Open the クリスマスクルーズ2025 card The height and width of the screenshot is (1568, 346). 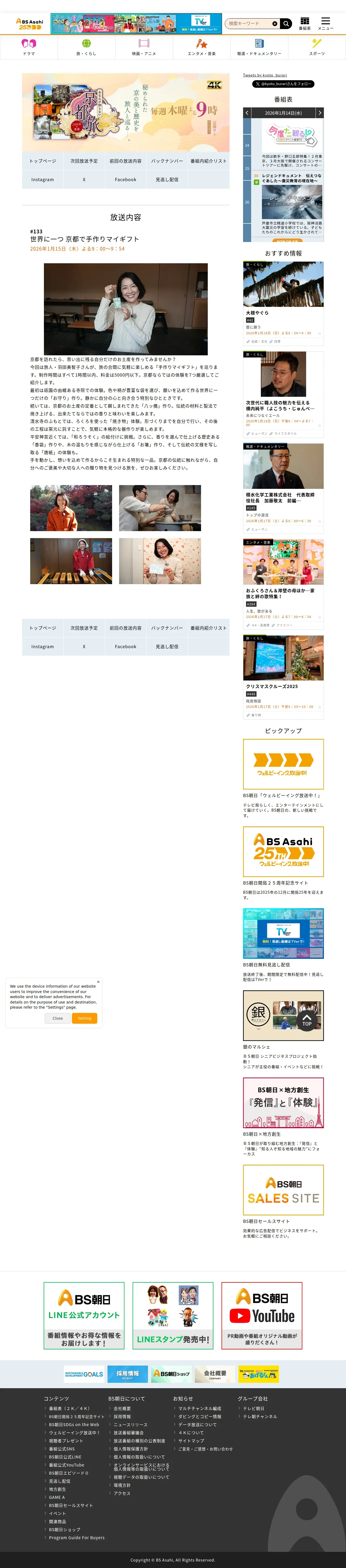(283, 677)
